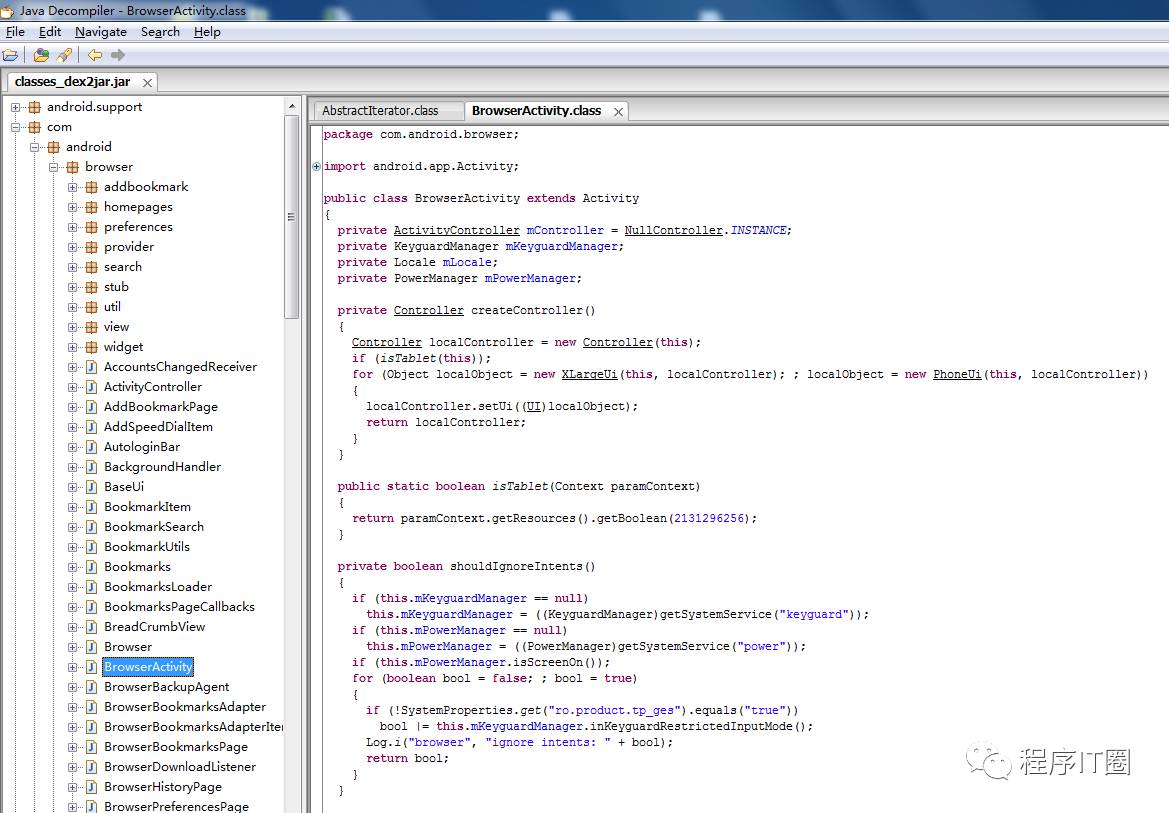Follow the NullController link in code
This screenshot has width=1169, height=813.
pos(673,230)
